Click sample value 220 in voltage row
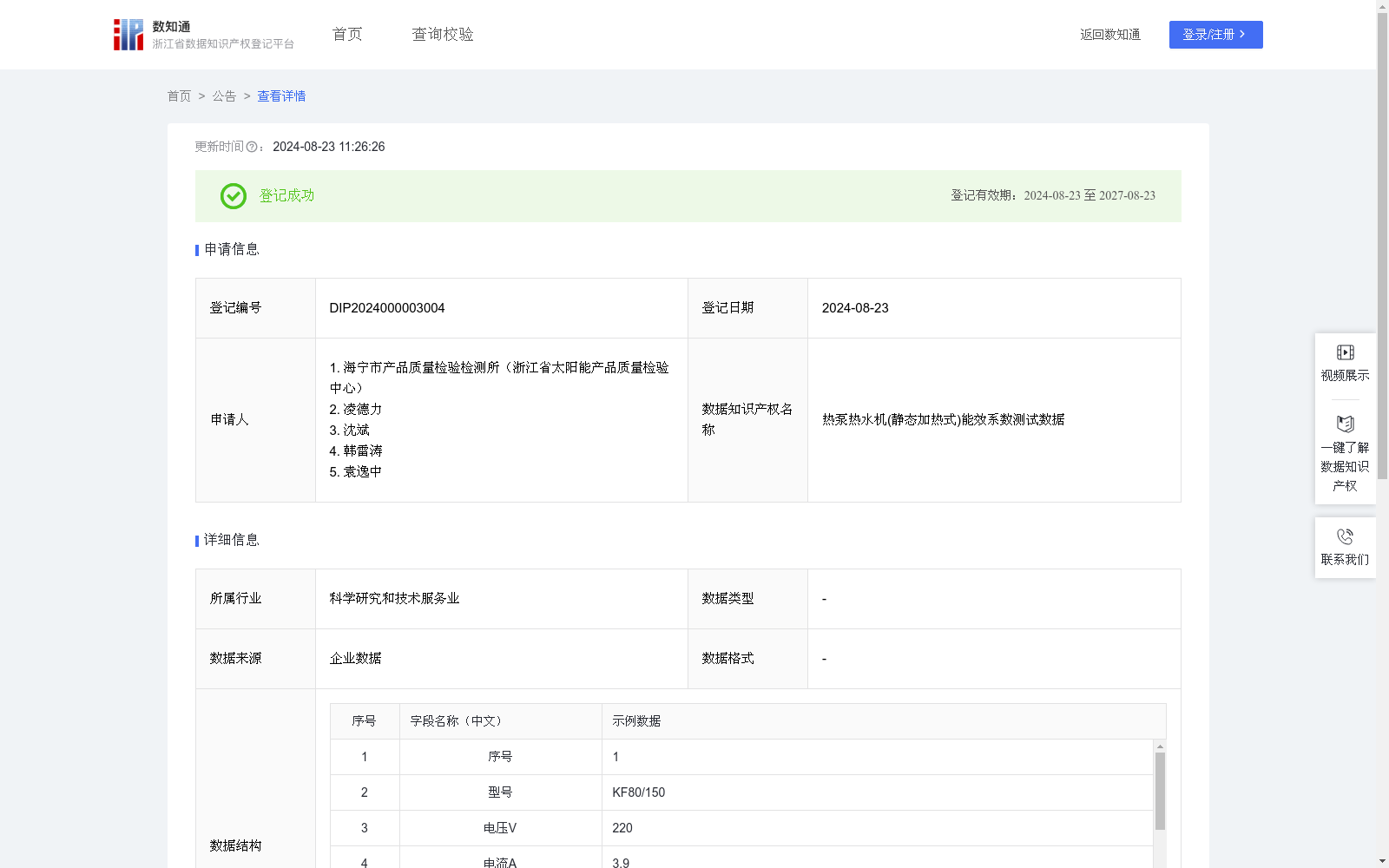This screenshot has width=1389, height=868. [x=622, y=828]
